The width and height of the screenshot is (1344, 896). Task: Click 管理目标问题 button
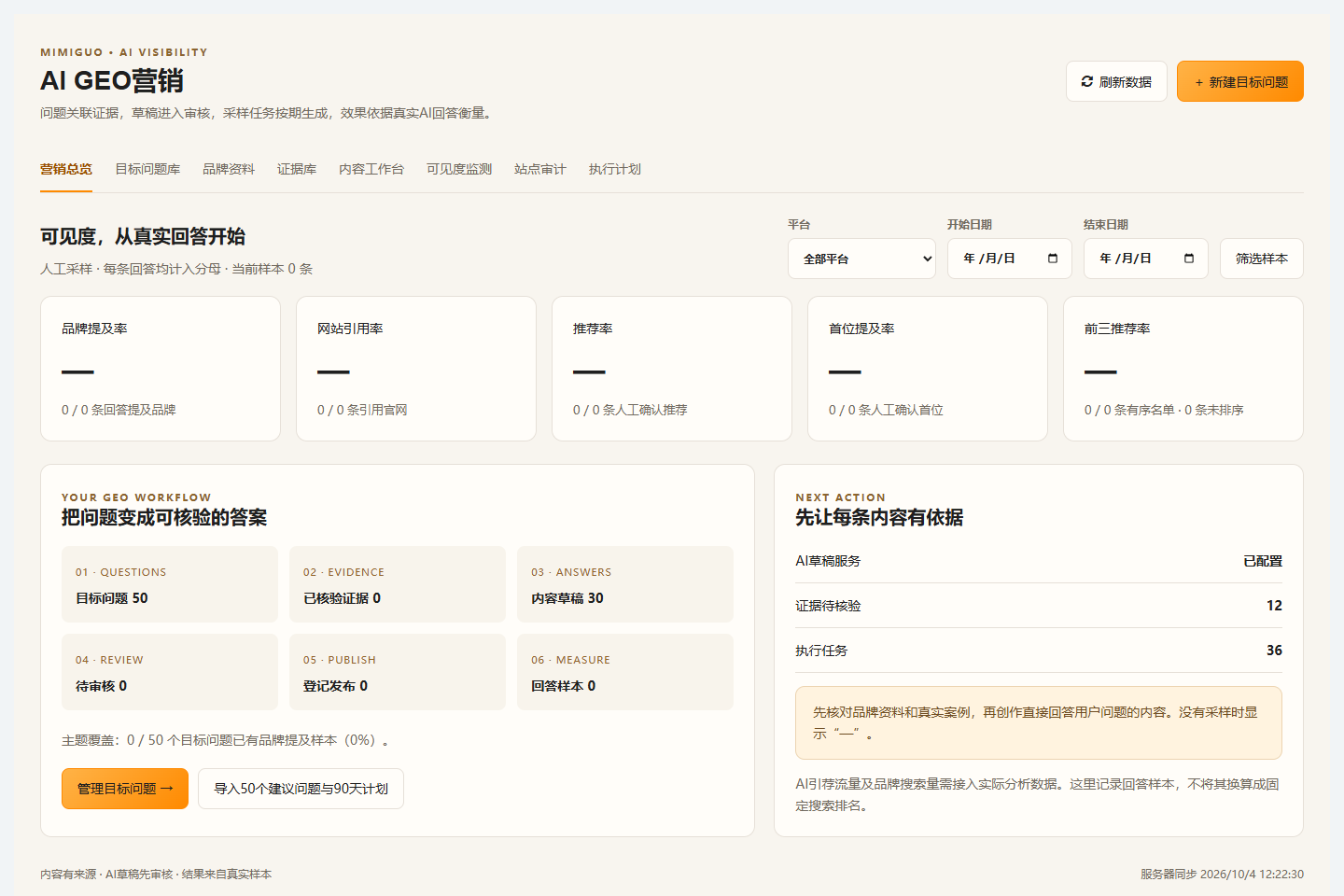tap(125, 789)
